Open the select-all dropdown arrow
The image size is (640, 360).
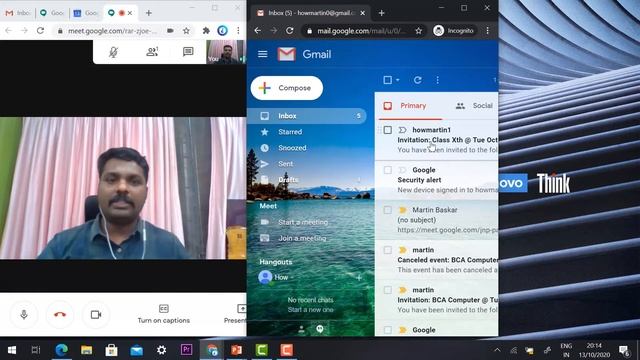click(x=398, y=80)
